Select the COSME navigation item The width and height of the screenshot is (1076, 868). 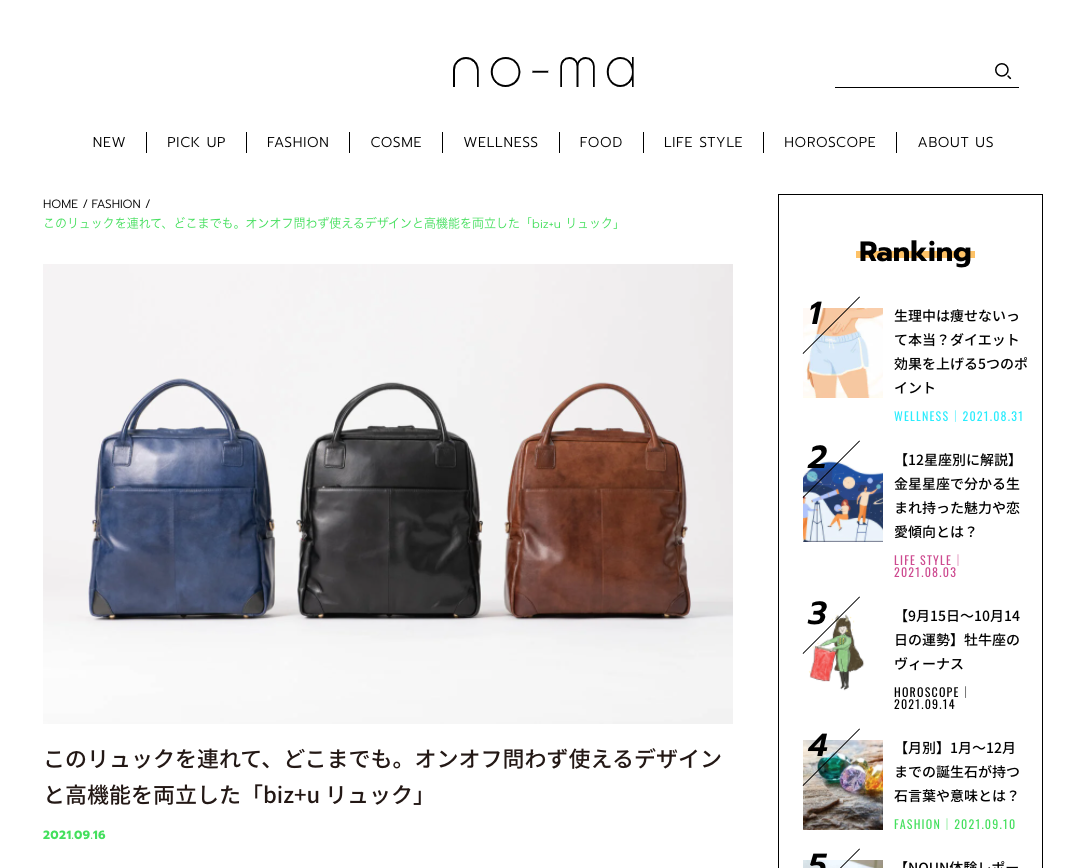point(396,142)
